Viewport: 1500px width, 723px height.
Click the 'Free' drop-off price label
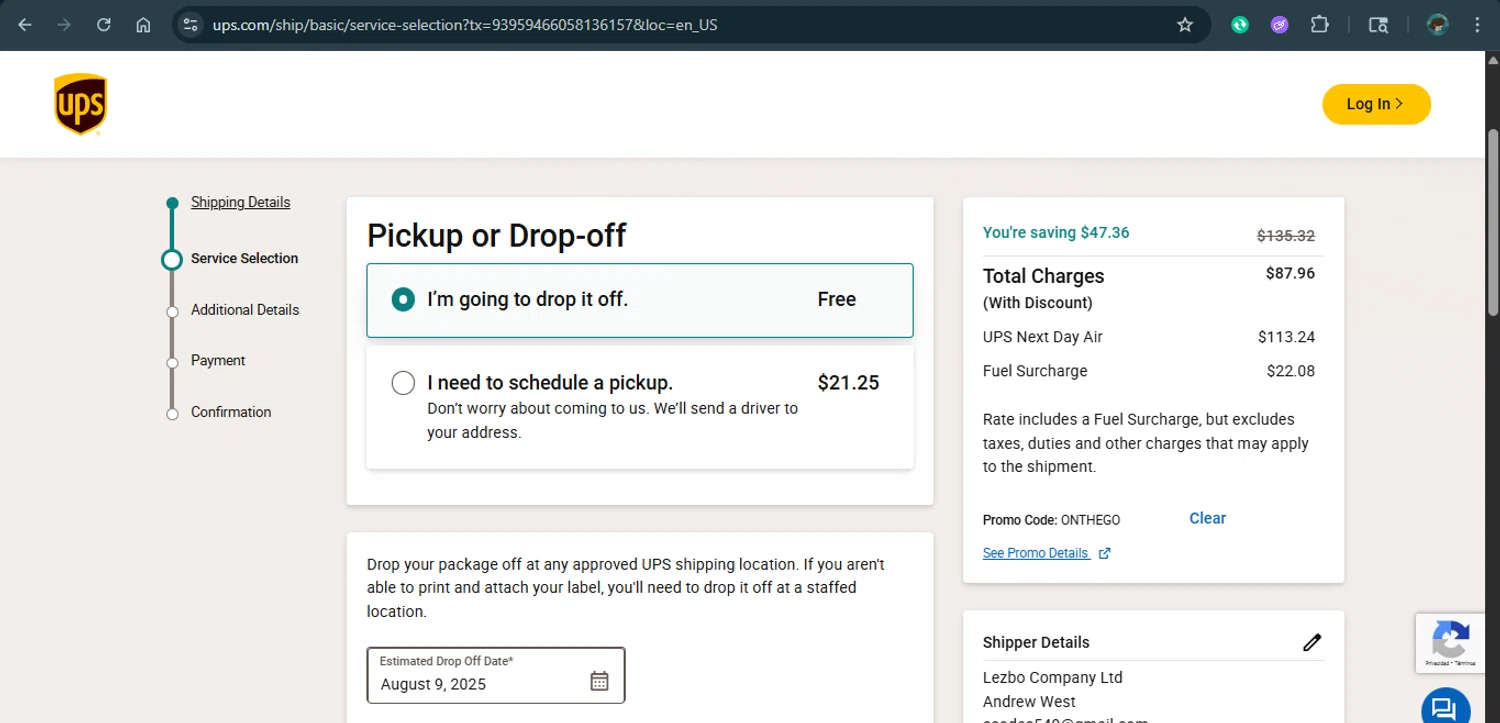[837, 299]
